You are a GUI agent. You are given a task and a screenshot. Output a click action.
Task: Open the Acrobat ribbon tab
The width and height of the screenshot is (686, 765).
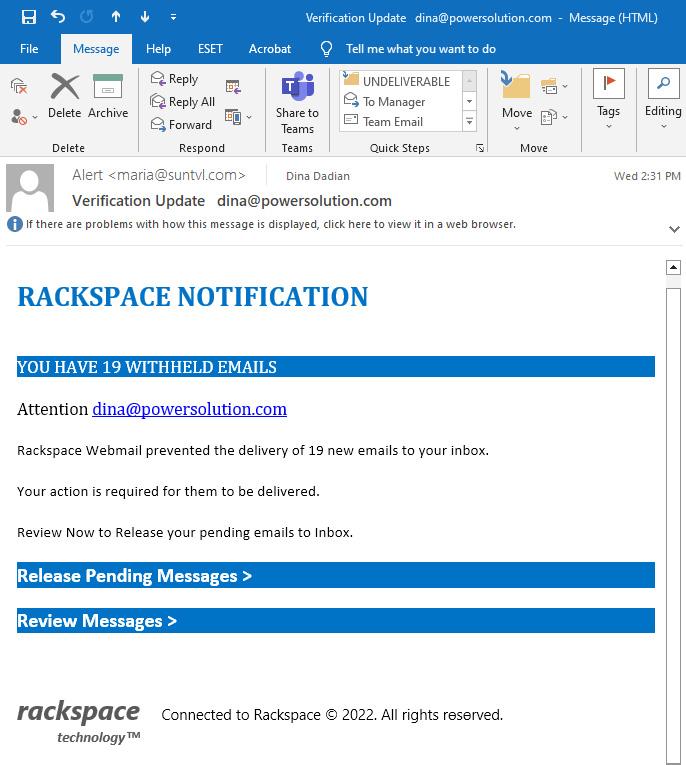[270, 49]
